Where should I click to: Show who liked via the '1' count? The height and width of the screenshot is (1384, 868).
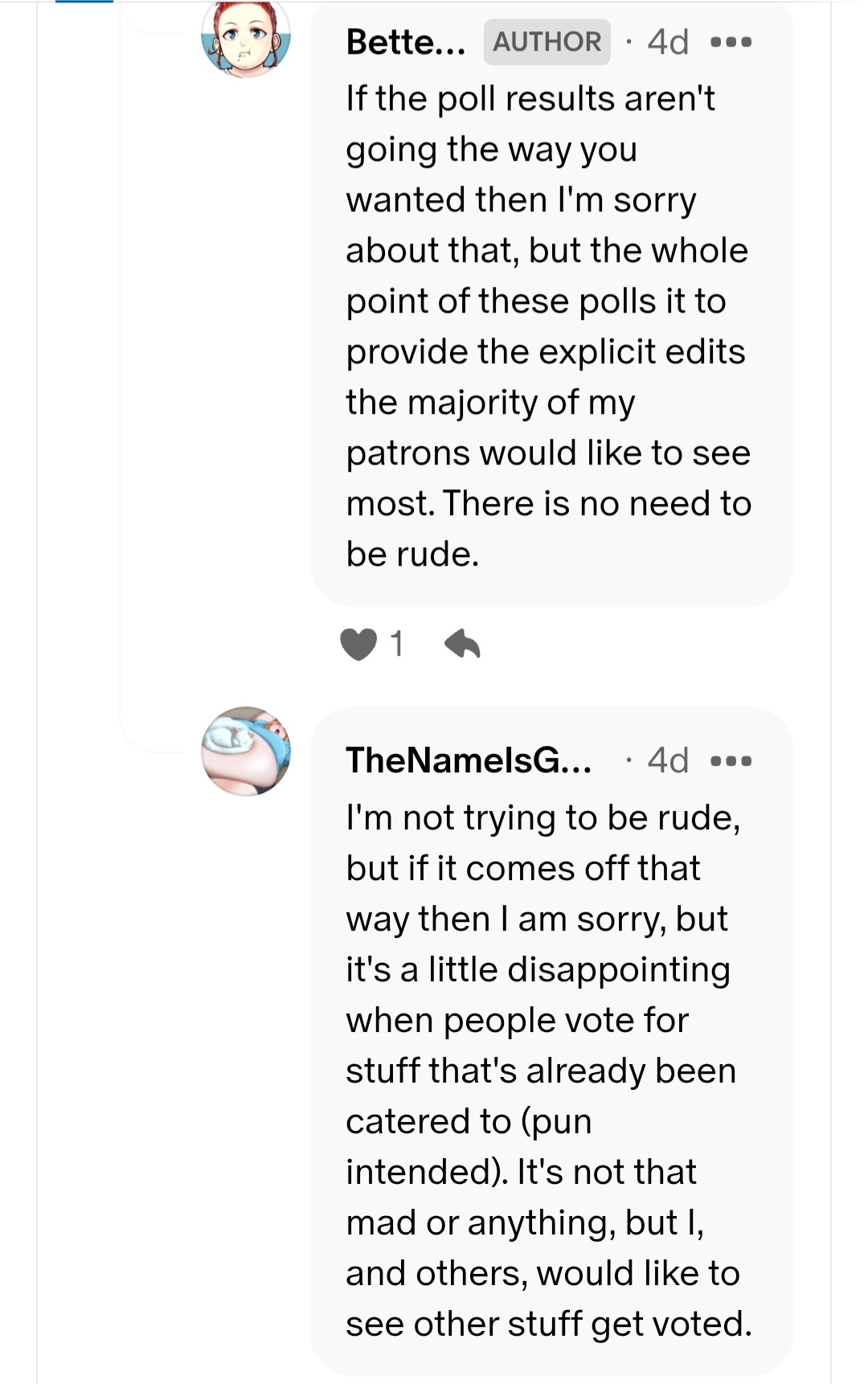tap(396, 644)
